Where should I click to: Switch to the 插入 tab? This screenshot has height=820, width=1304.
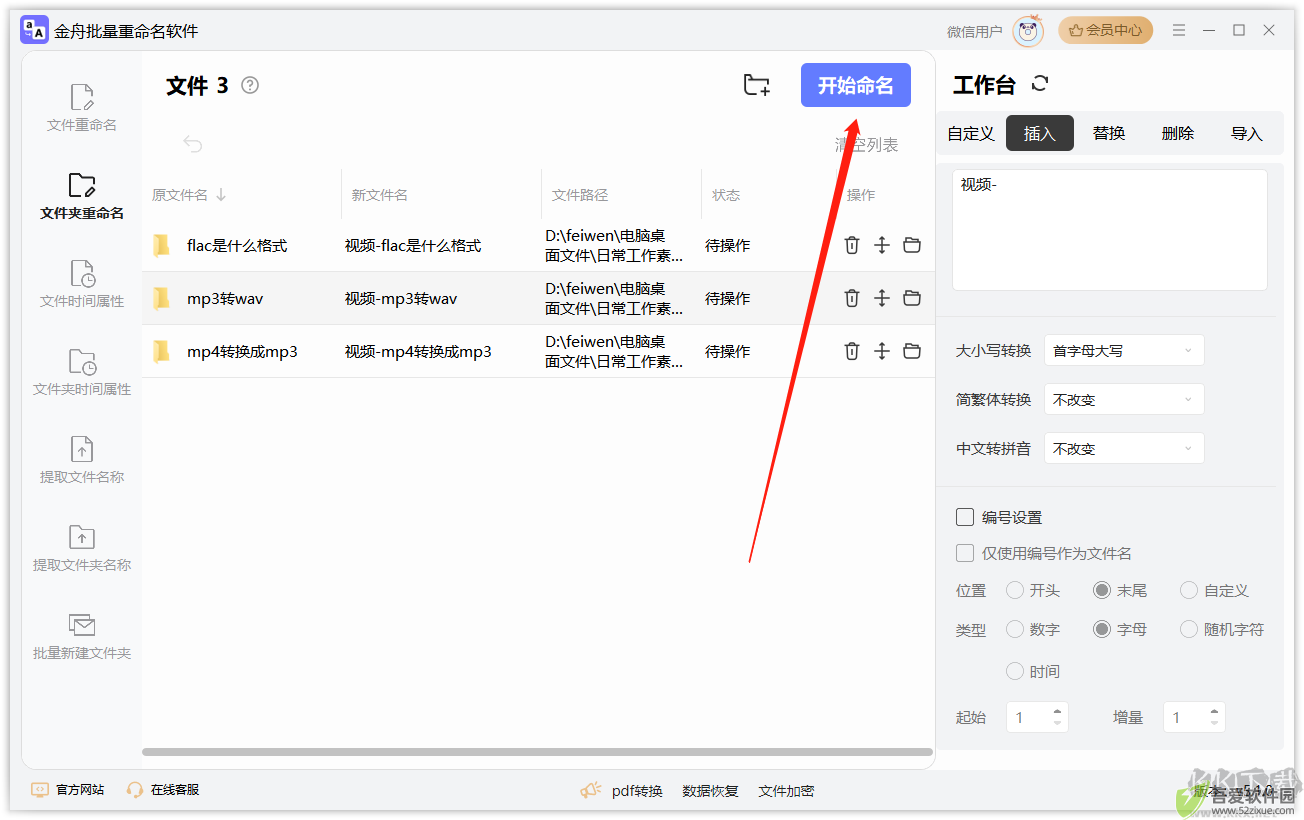(1040, 133)
